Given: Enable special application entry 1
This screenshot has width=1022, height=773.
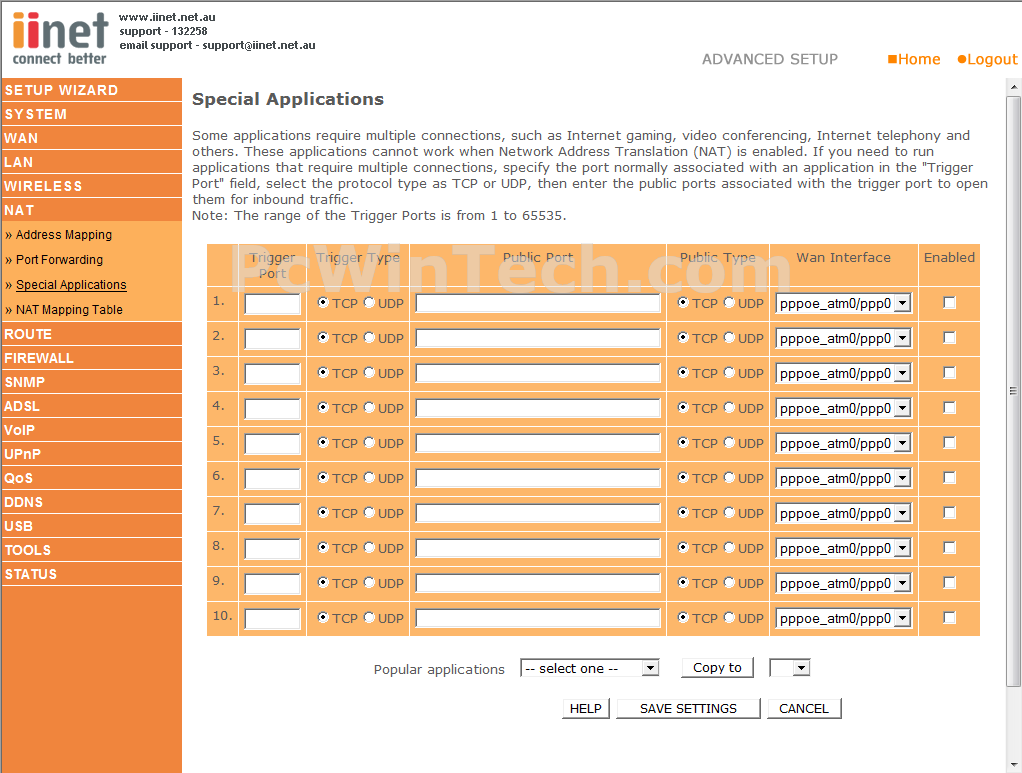Looking at the screenshot, I should click(950, 302).
